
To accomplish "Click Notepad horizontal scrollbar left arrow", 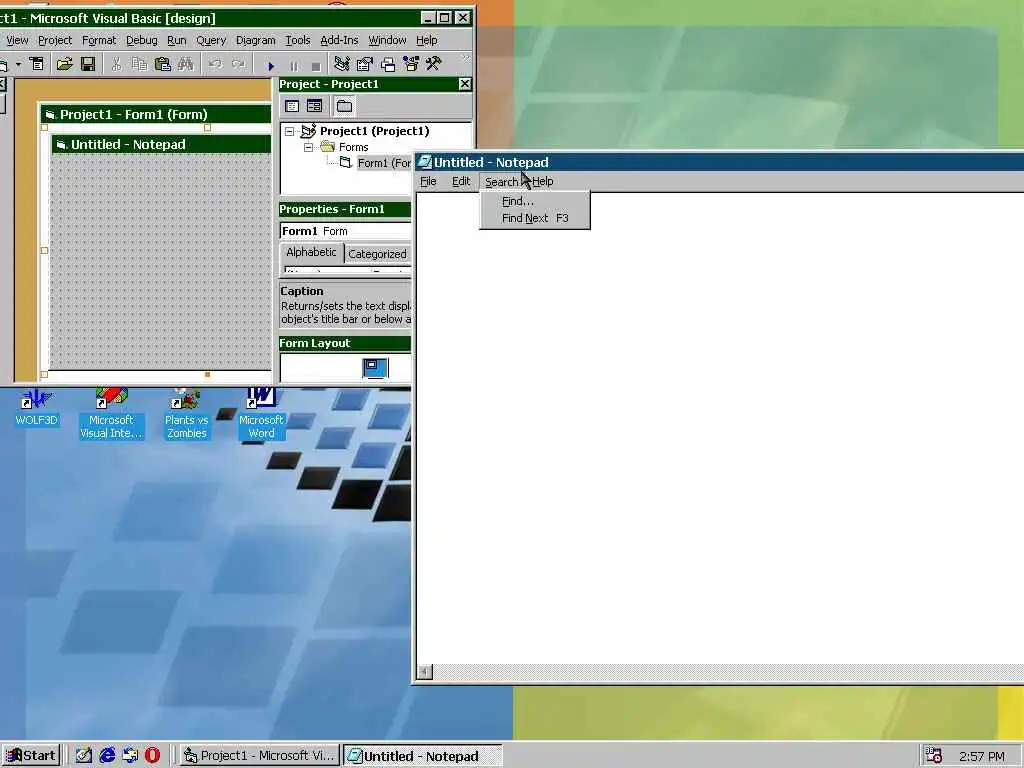I will (x=425, y=672).
